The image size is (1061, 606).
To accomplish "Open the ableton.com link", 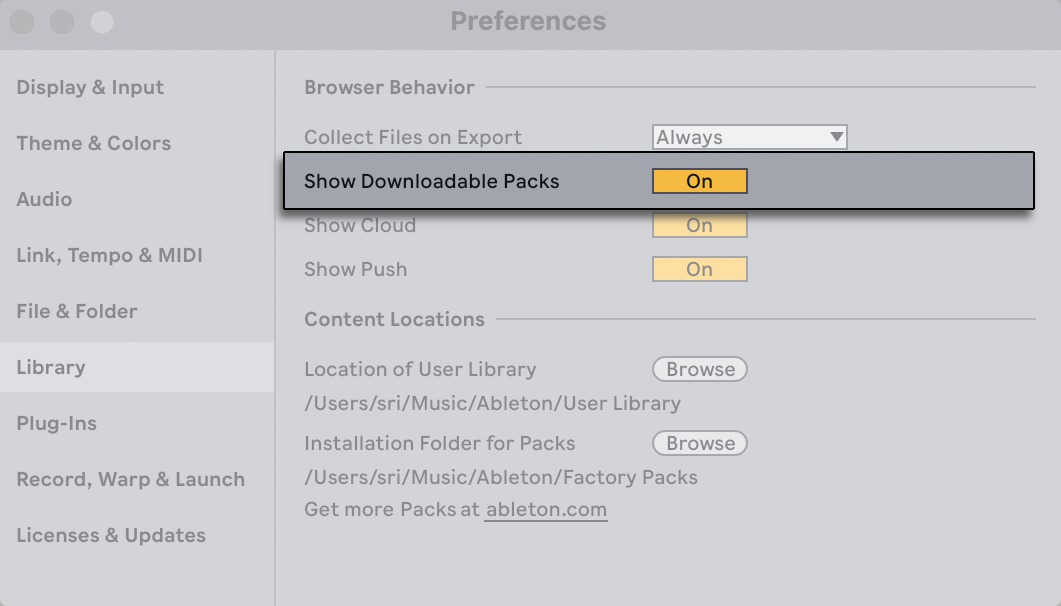I will [x=546, y=511].
